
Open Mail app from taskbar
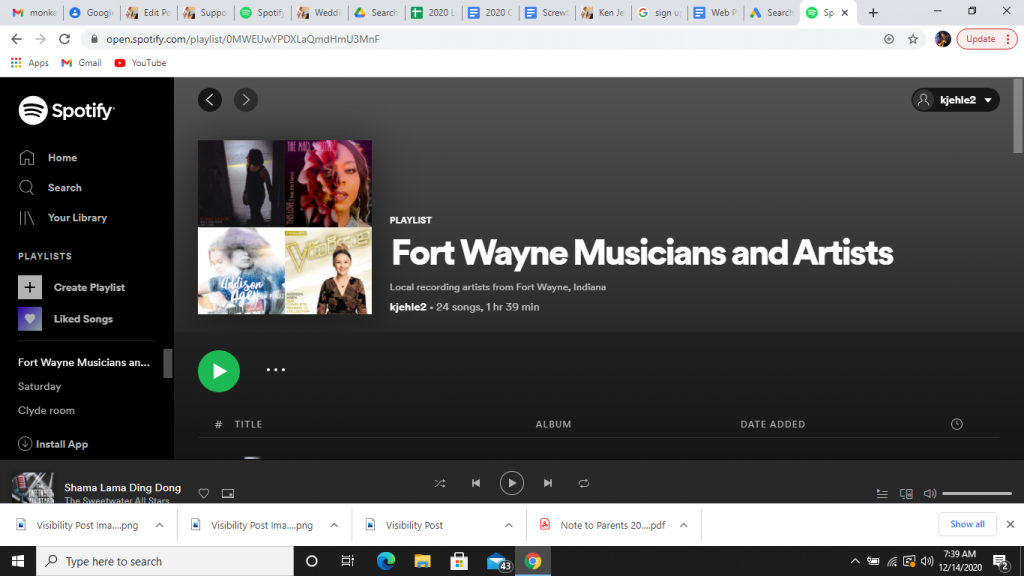[498, 561]
